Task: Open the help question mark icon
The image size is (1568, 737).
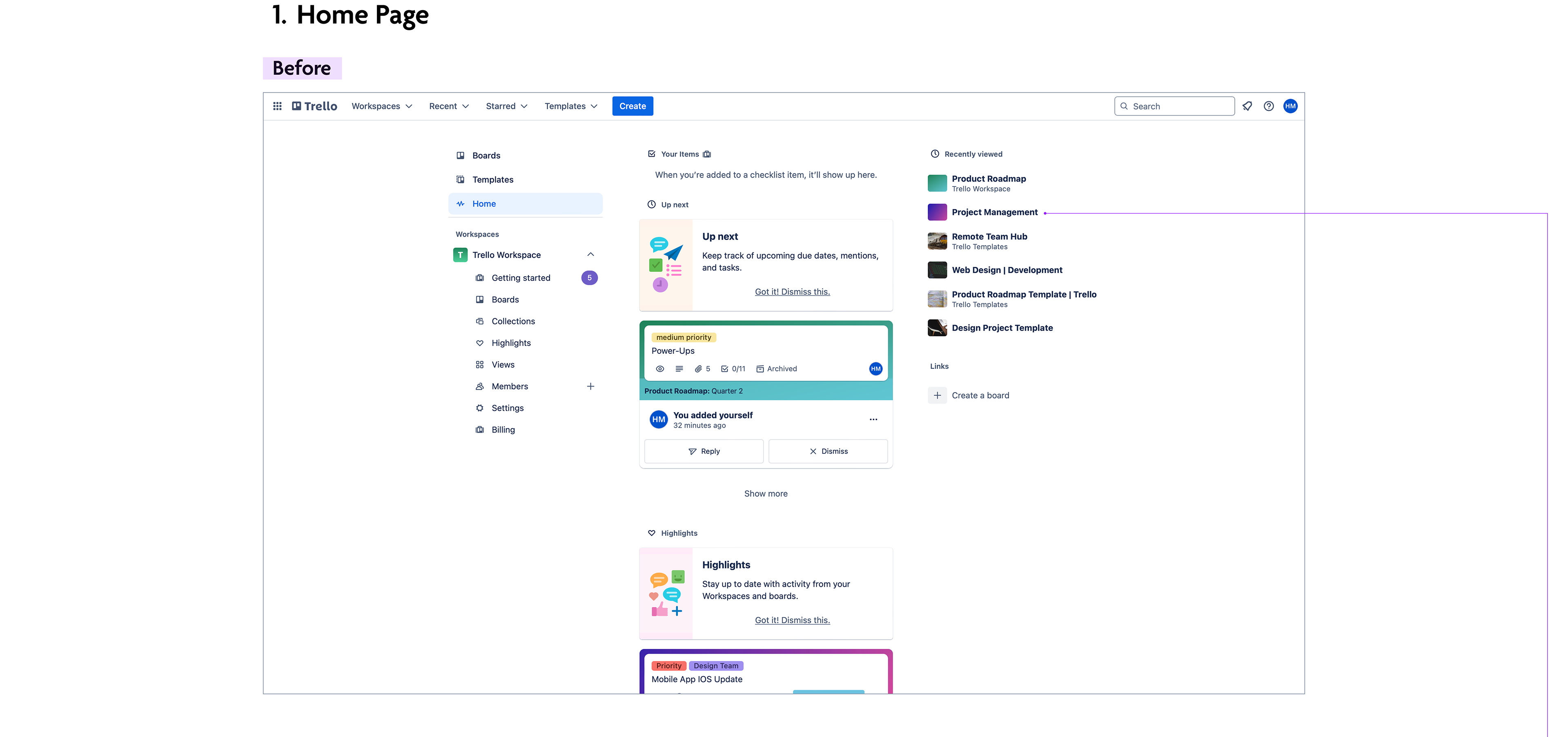Action: 1269,106
